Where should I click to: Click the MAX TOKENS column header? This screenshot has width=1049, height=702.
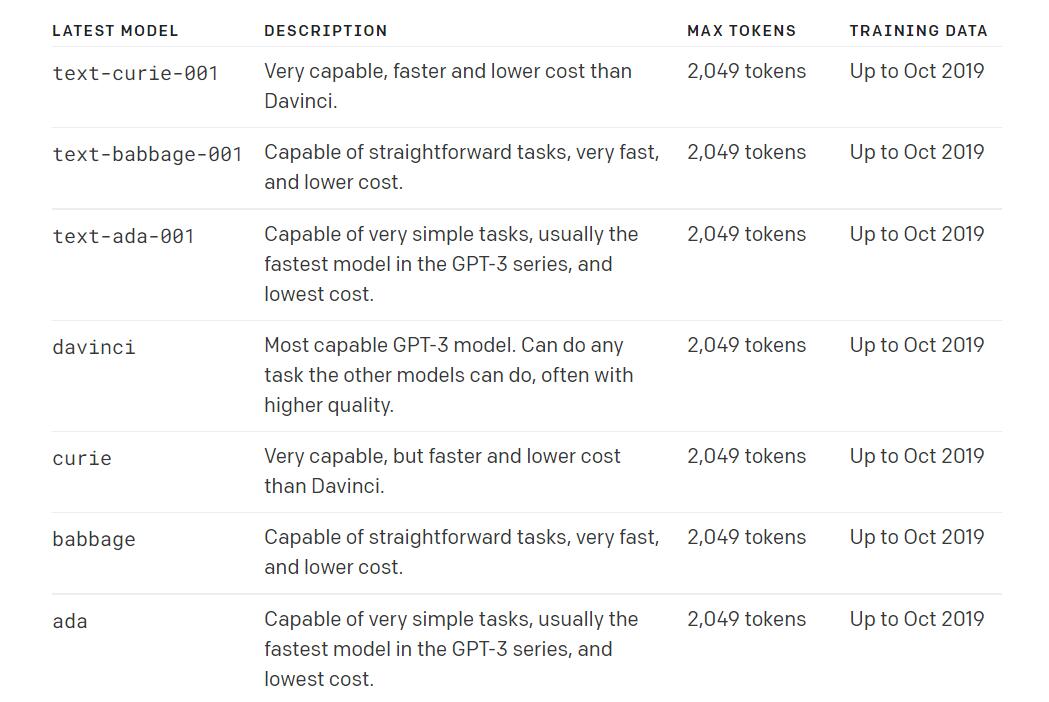741,31
